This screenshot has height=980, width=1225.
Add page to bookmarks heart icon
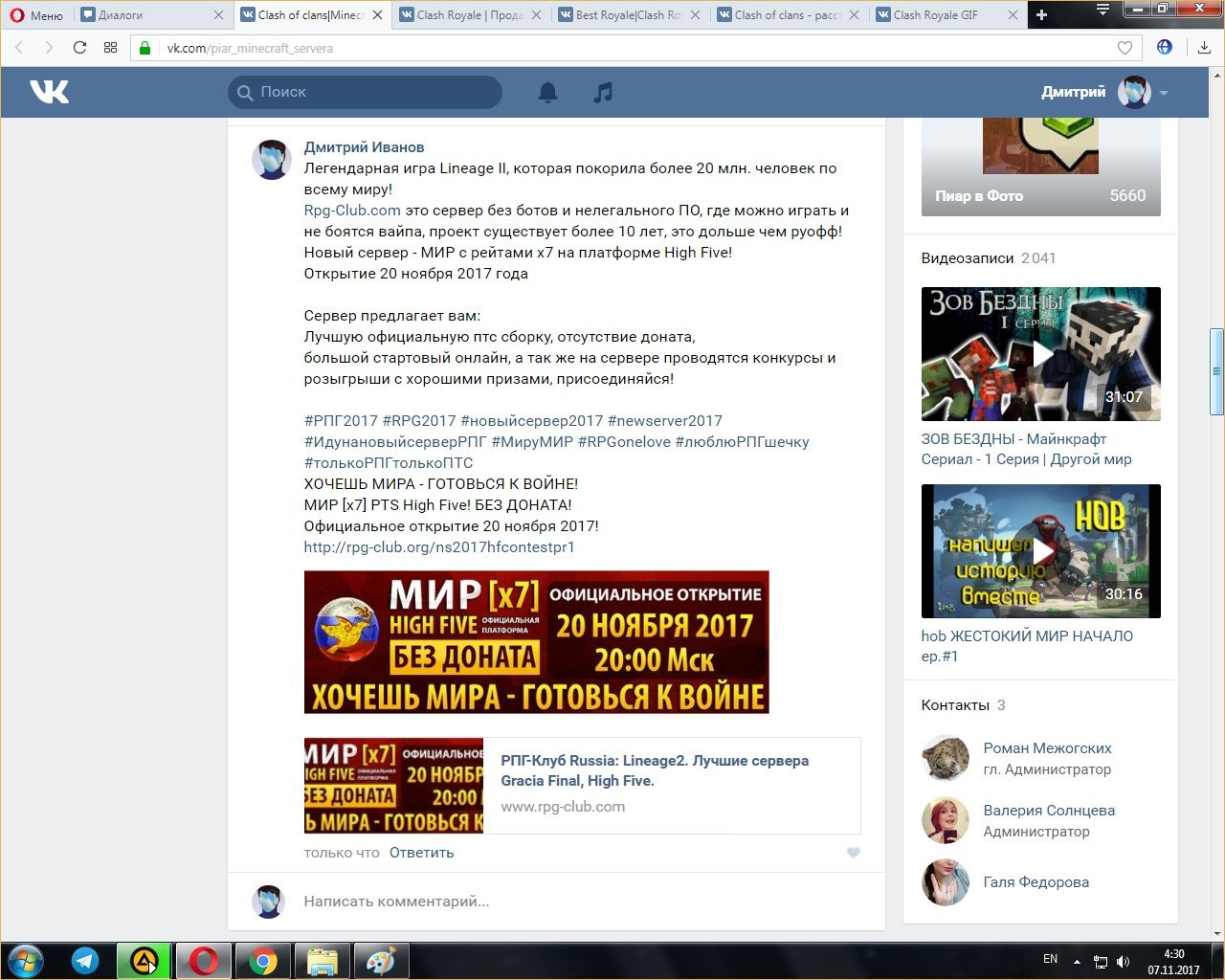click(1125, 48)
